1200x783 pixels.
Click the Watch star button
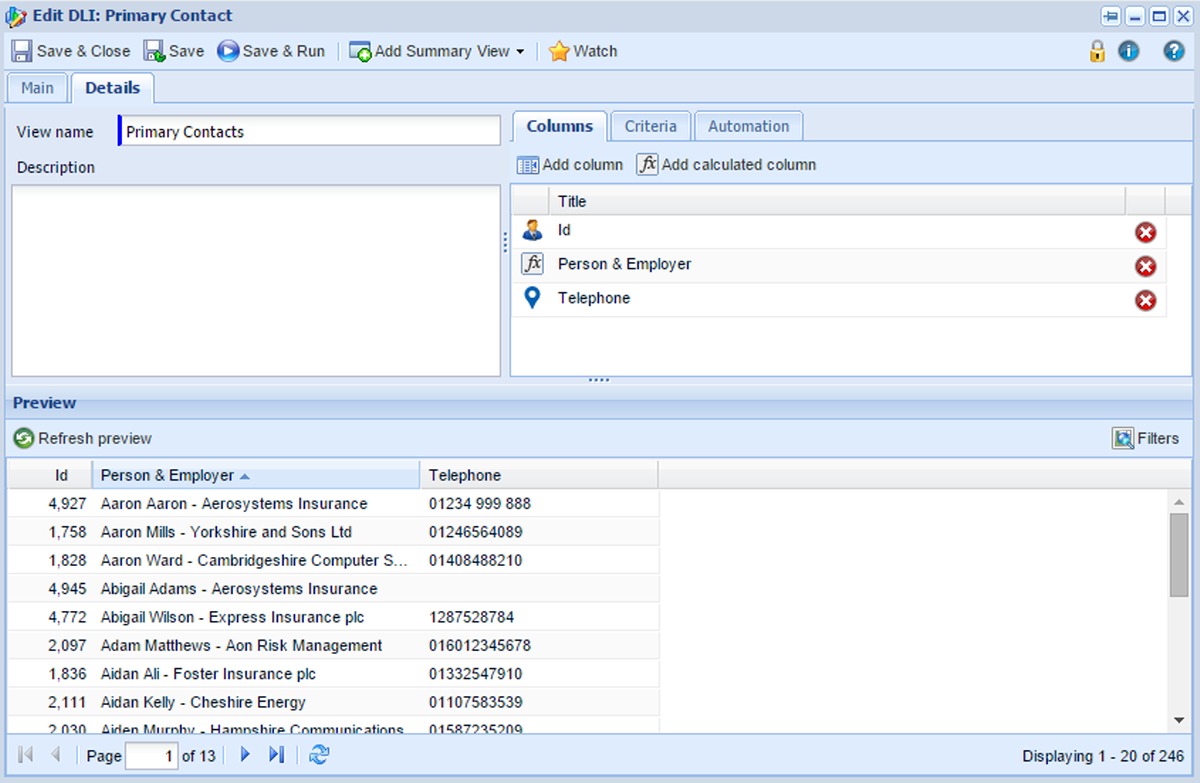coord(583,51)
